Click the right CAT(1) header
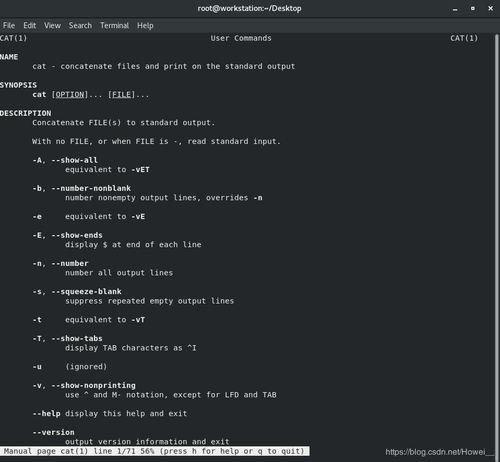This screenshot has width=500, height=462. (464, 38)
